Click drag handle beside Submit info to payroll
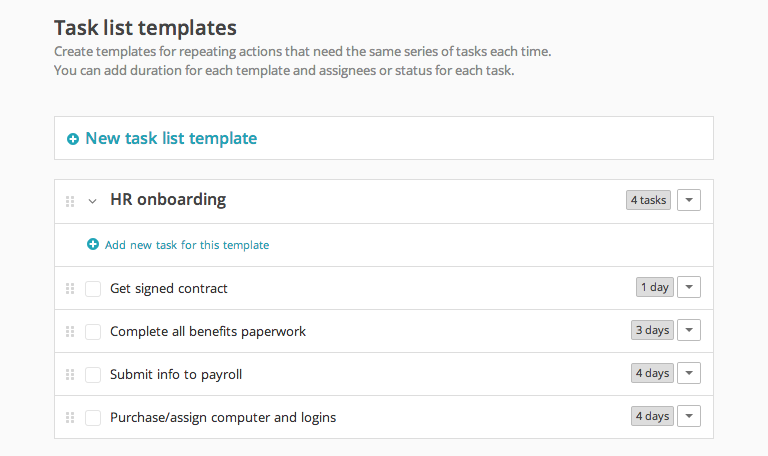 [70, 374]
